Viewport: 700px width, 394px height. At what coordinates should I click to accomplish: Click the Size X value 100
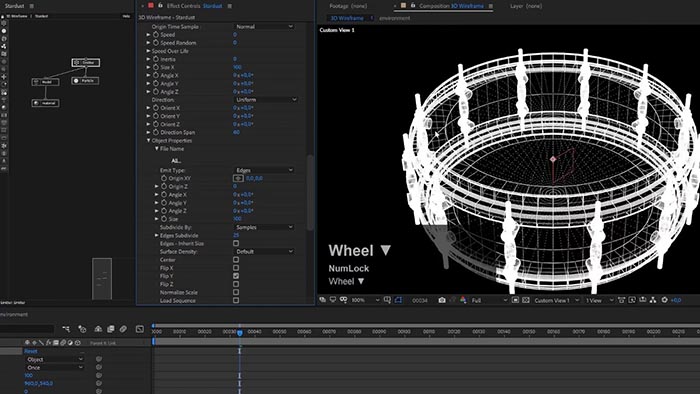pyautogui.click(x=237, y=67)
